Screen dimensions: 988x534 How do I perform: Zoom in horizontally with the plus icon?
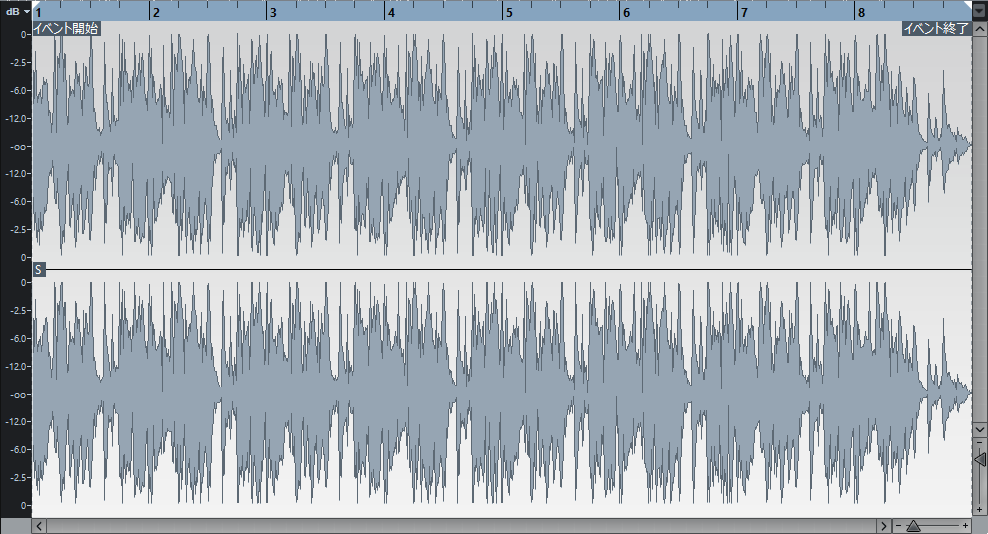coord(965,526)
